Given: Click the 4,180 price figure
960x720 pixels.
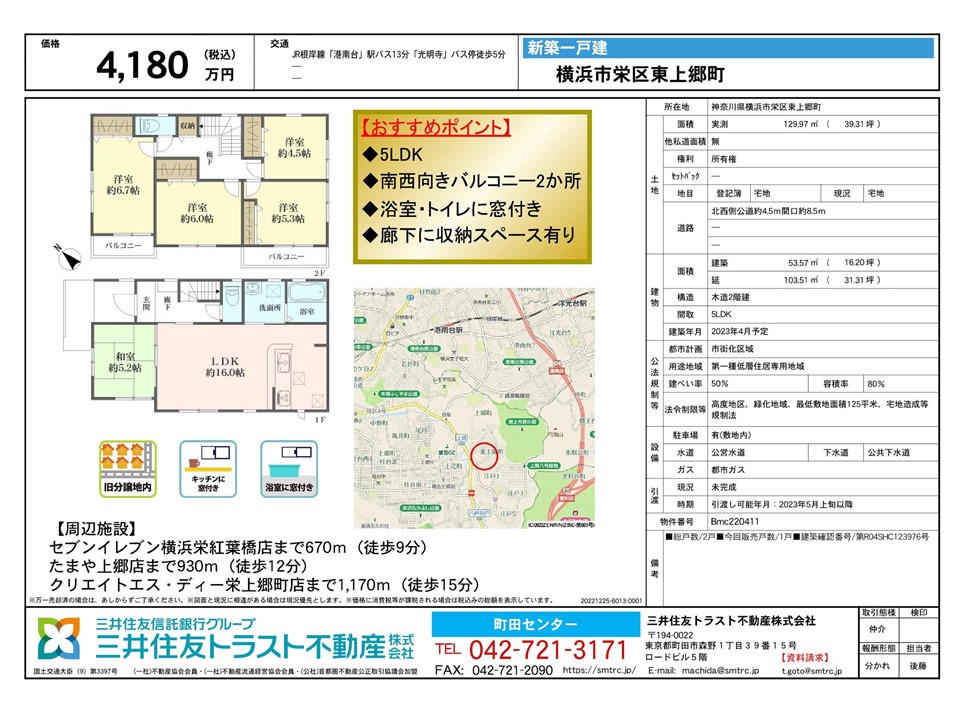Looking at the screenshot, I should [x=142, y=65].
